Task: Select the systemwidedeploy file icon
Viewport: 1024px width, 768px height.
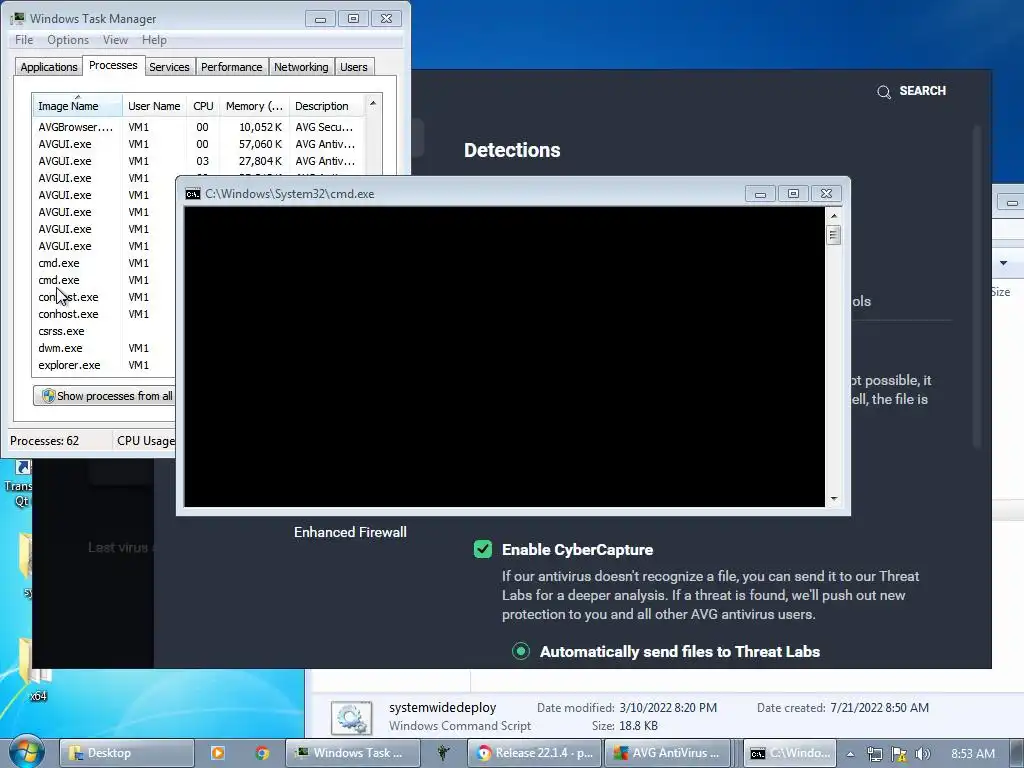Action: (351, 718)
